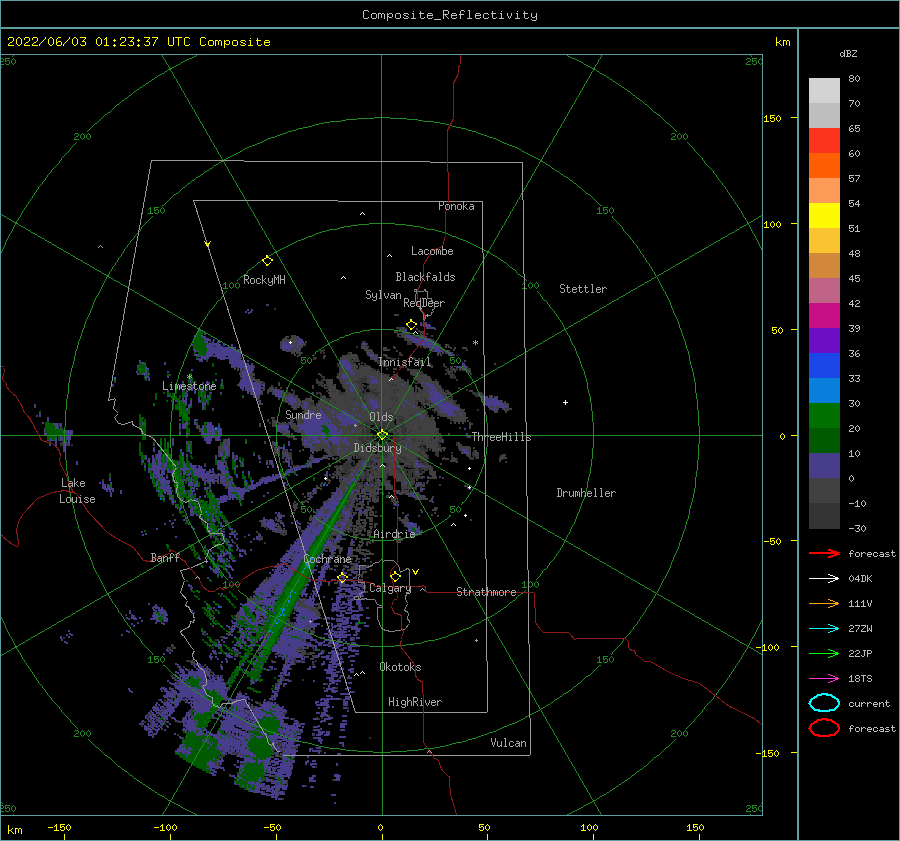Click the Vulcan city label
Image resolution: width=900 pixels, height=841 pixels.
pyautogui.click(x=509, y=743)
